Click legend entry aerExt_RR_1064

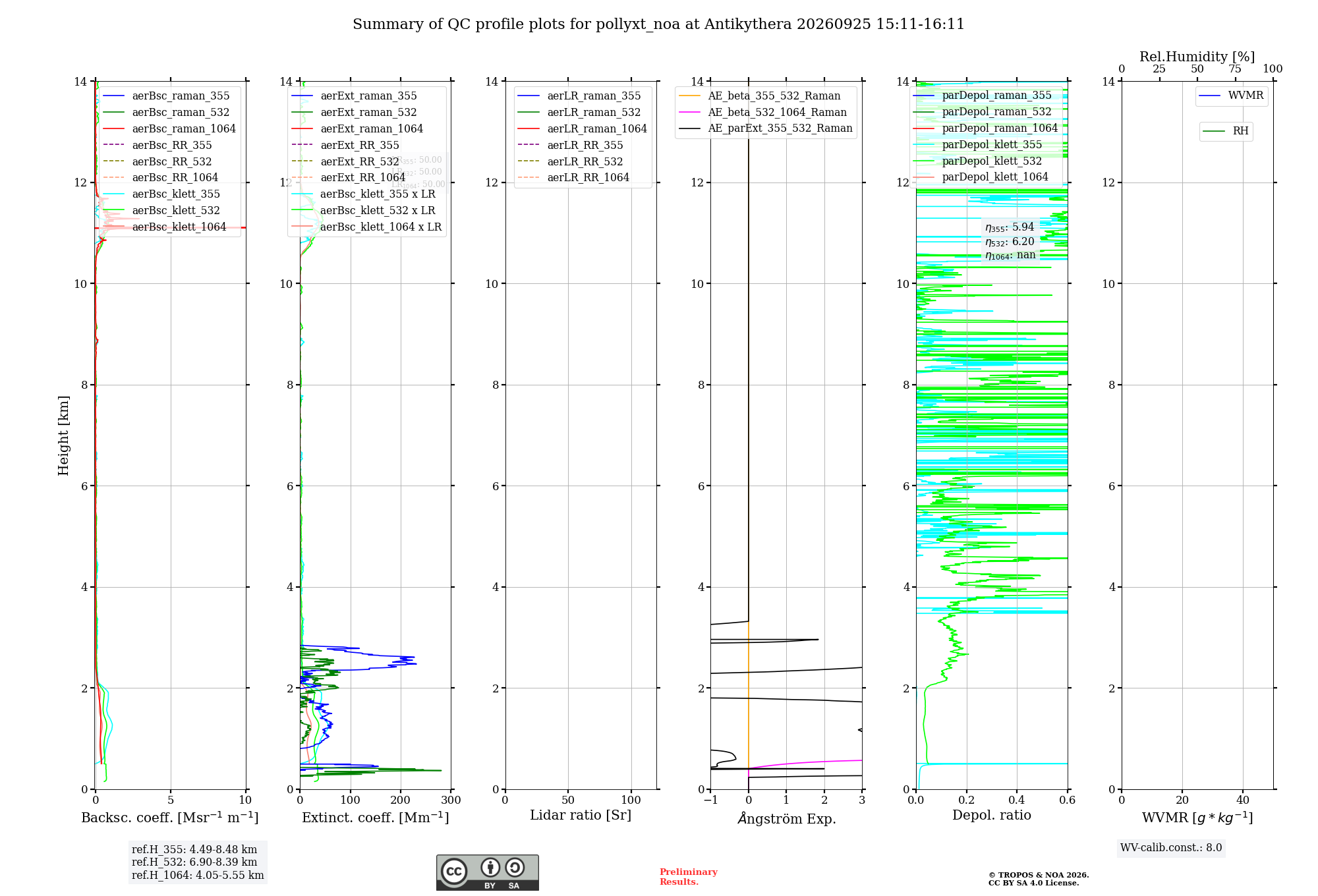tap(349, 178)
